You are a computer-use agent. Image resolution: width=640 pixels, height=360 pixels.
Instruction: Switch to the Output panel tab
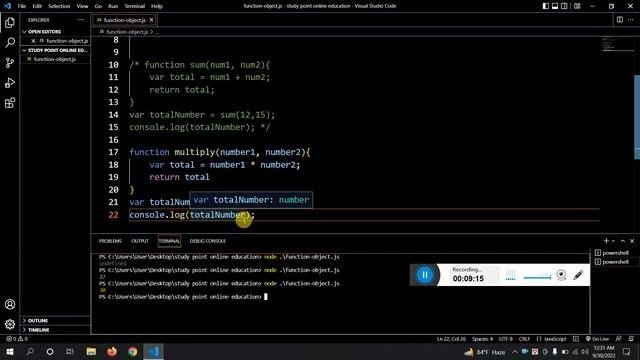coord(140,241)
